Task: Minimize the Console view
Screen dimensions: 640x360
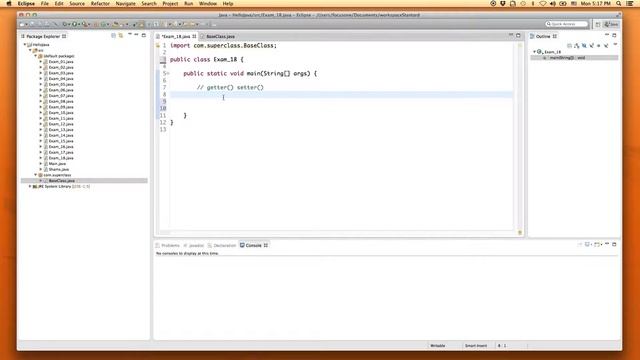Action: click(607, 244)
